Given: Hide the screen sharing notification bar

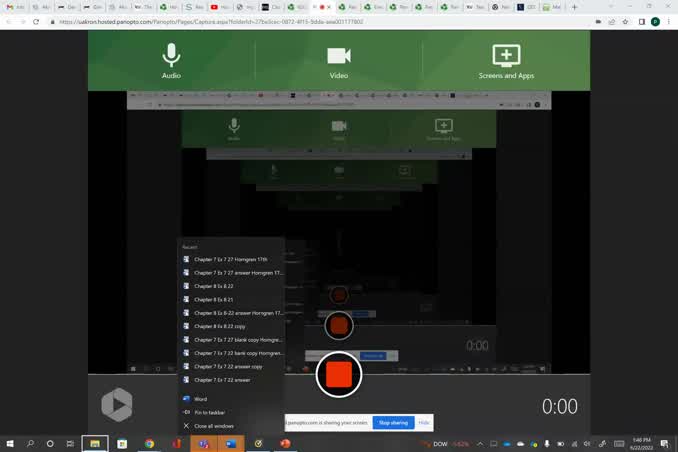Looking at the screenshot, I should (x=424, y=423).
